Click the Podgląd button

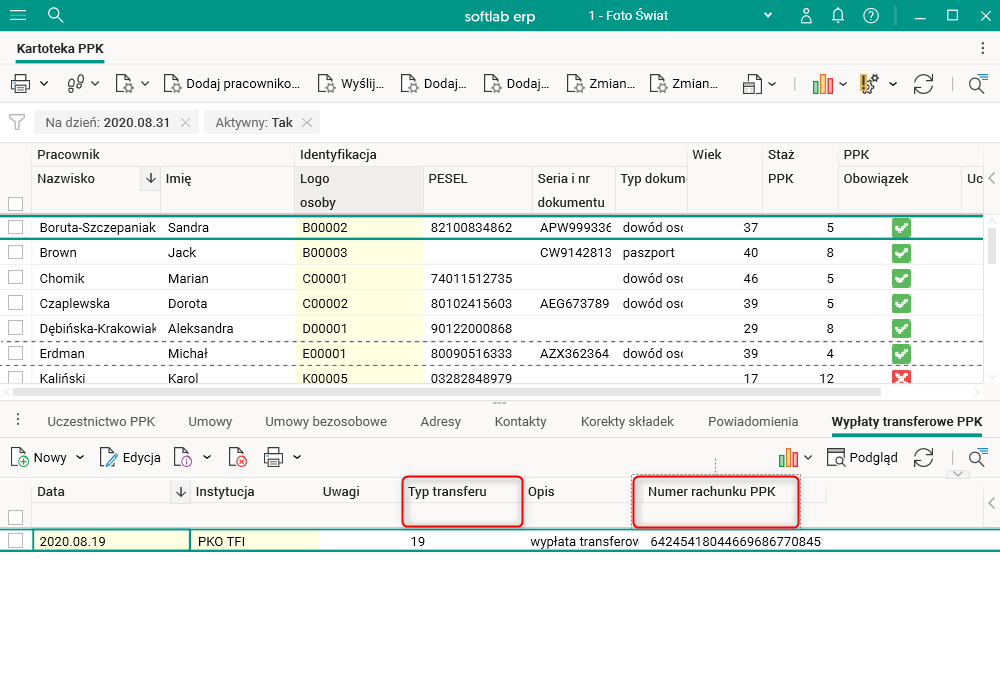(x=862, y=457)
